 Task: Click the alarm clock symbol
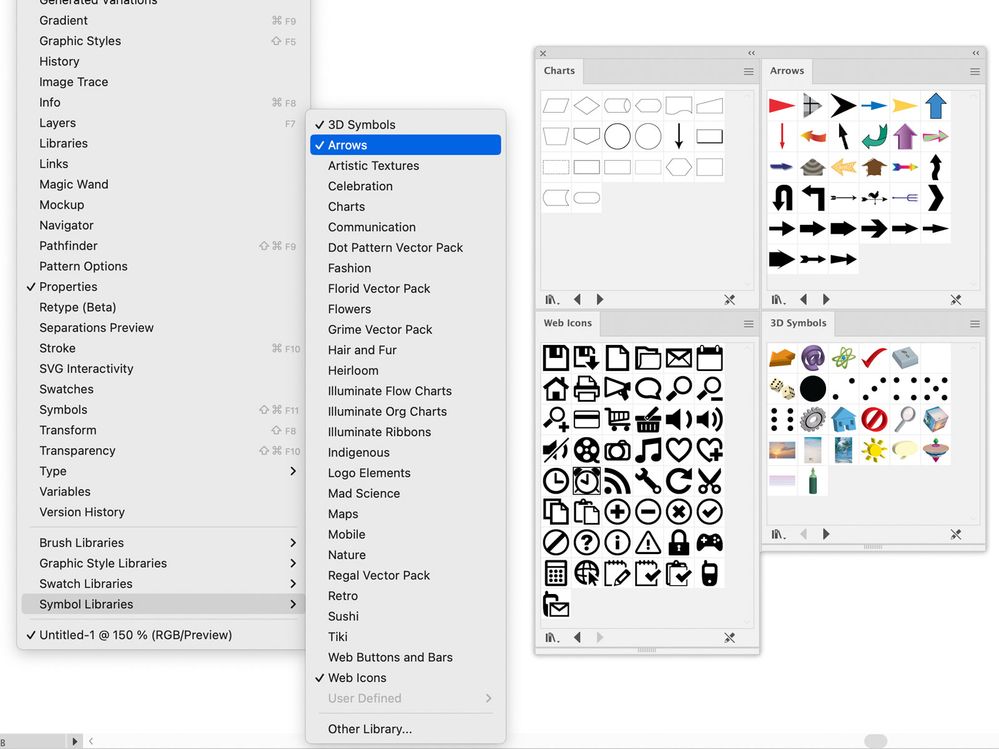586,479
